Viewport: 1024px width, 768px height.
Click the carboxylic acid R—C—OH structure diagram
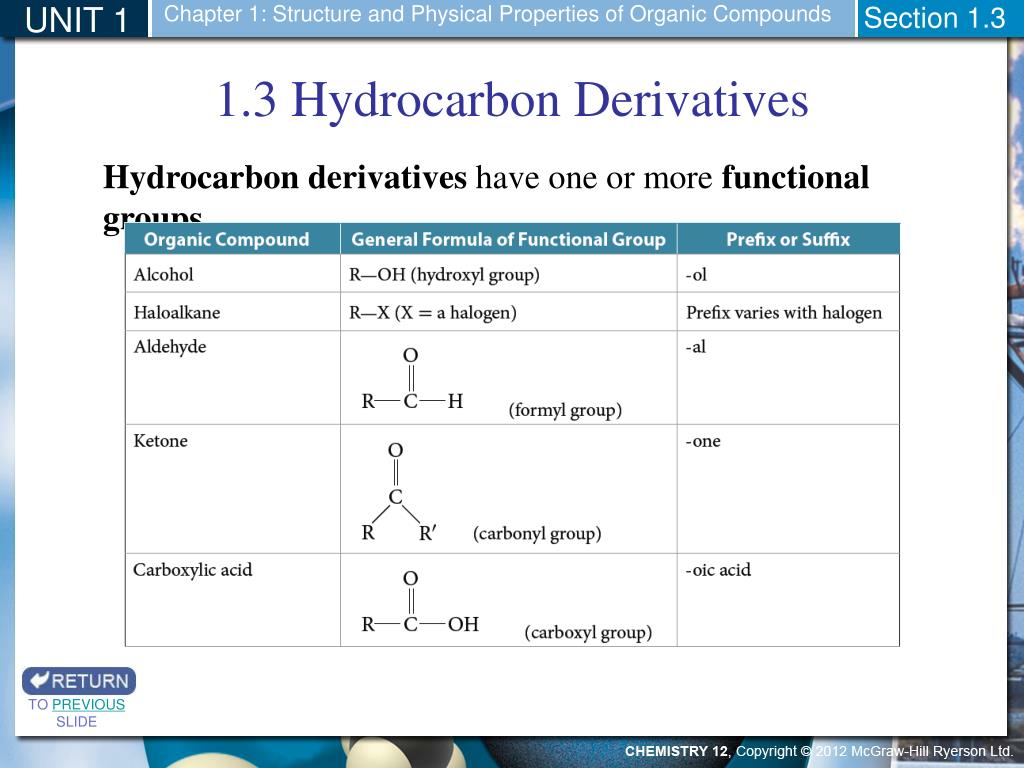(x=420, y=601)
